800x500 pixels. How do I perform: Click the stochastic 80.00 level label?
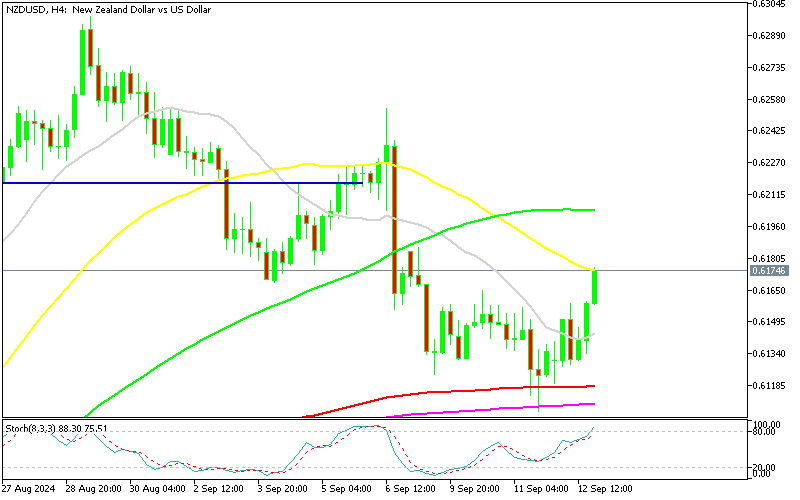click(766, 432)
